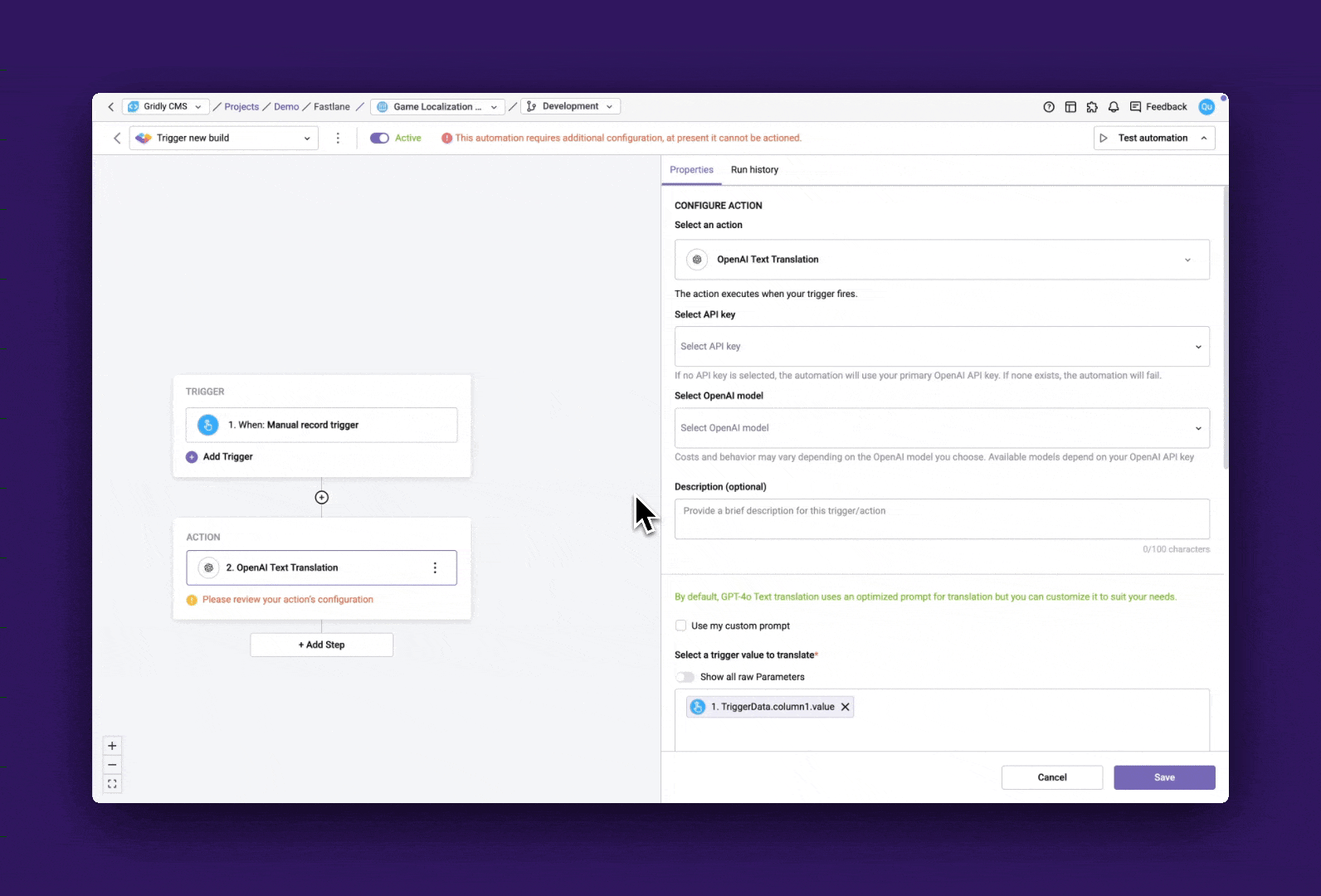1321x896 pixels.
Task: Zoom in on the canvas with plus
Action: (112, 746)
